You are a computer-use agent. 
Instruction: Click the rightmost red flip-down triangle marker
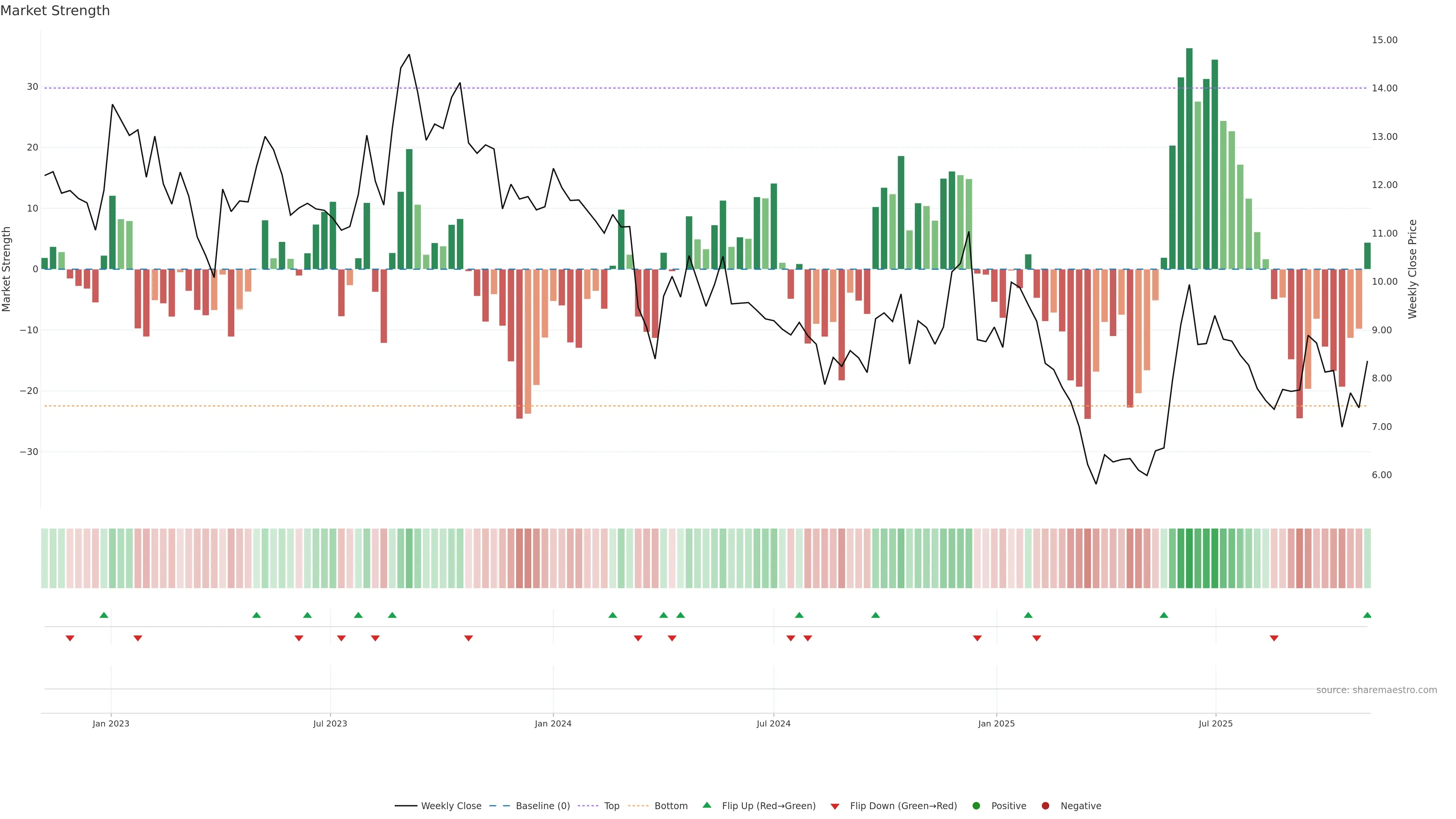(x=1274, y=638)
